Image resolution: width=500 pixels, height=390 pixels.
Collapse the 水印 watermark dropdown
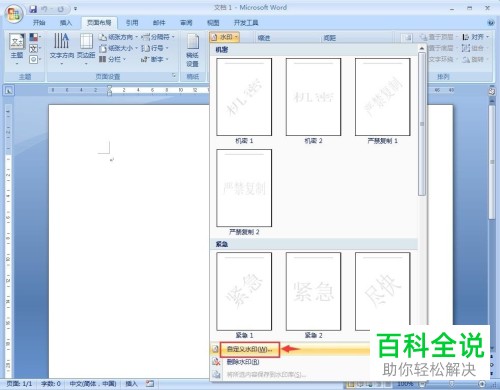[x=224, y=37]
